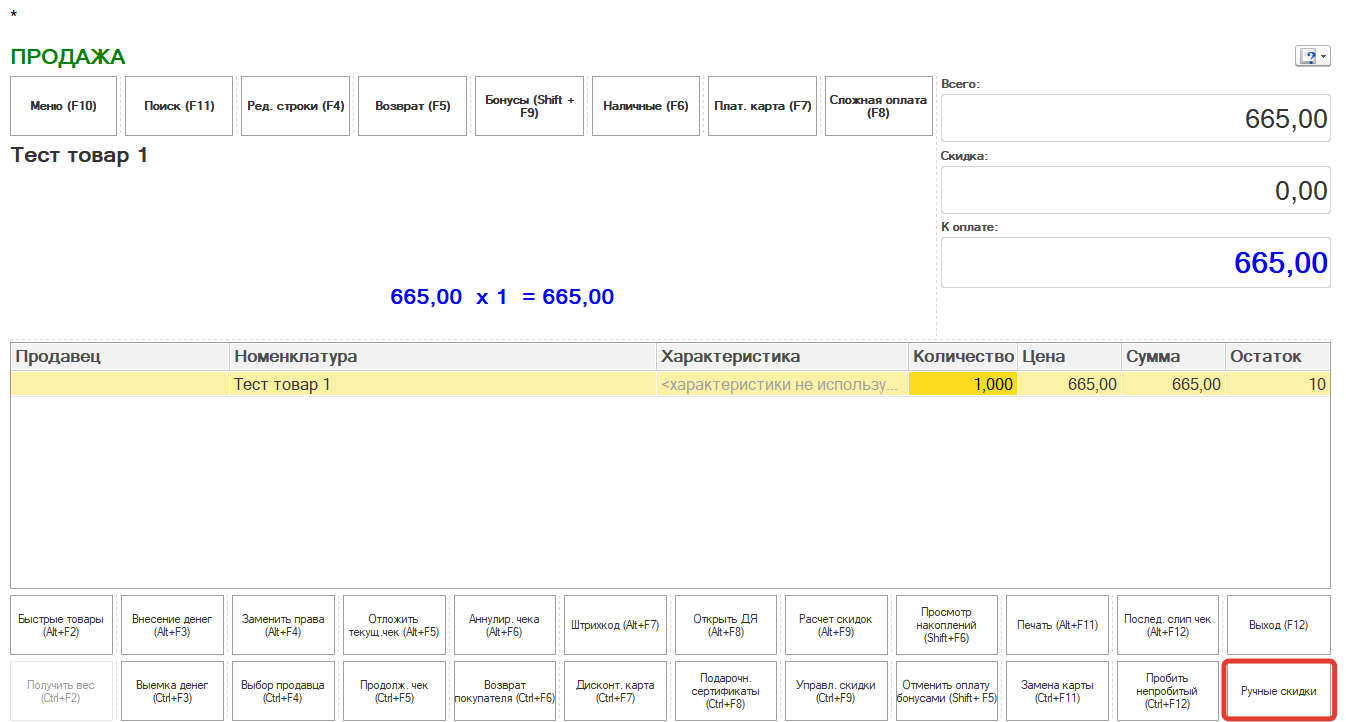This screenshot has height=722, width=1346.
Task: Open Меню (F10) button
Action: [63, 106]
